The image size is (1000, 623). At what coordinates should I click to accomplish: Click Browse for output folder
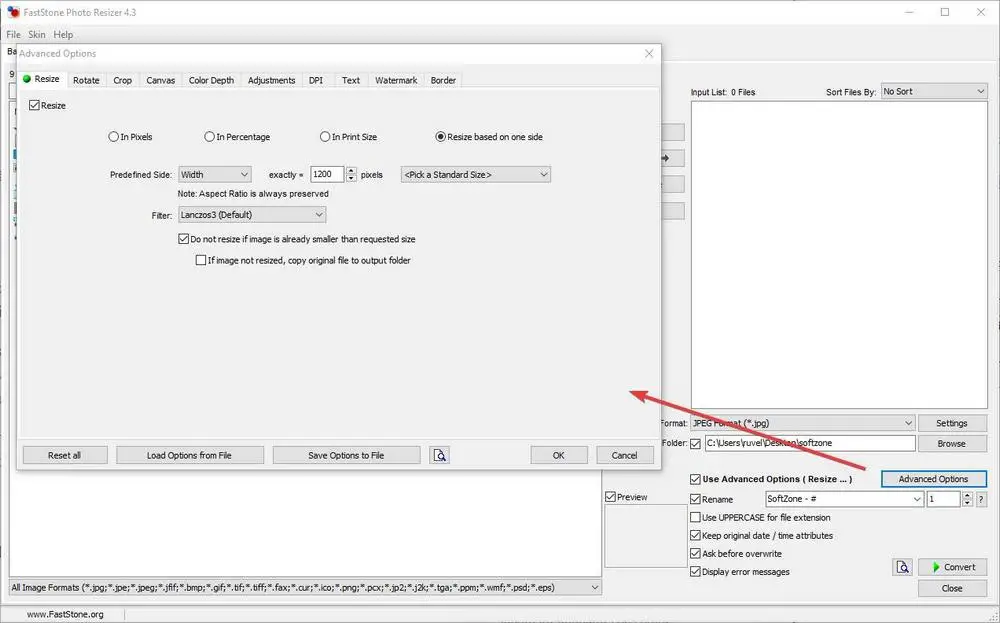point(952,443)
